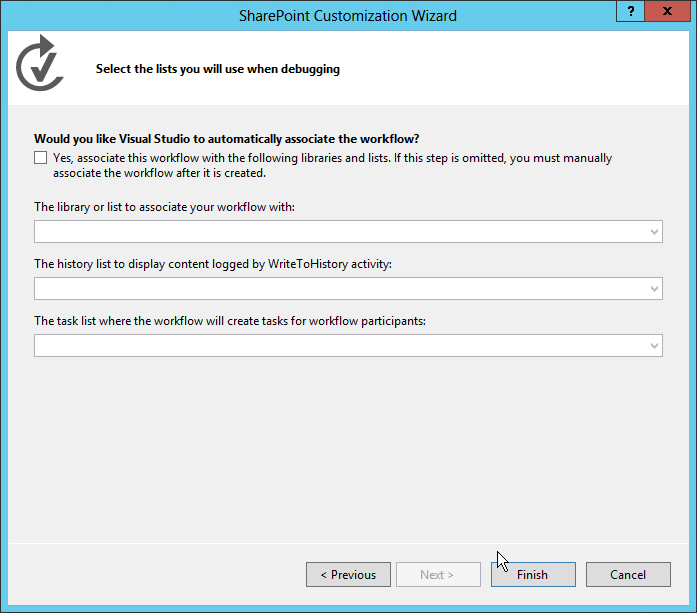The image size is (697, 613).
Task: Close the wizard with the X button
Action: (667, 11)
